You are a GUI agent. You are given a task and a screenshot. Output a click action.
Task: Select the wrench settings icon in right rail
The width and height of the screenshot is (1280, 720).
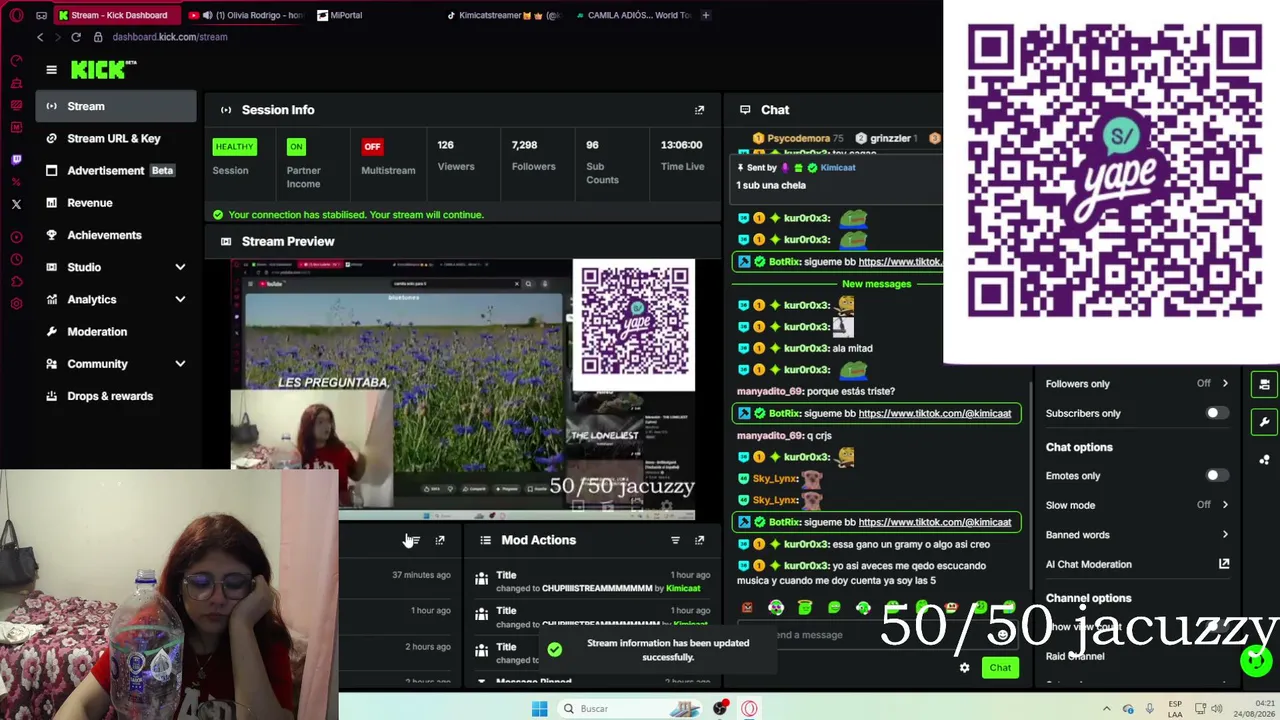[1264, 422]
